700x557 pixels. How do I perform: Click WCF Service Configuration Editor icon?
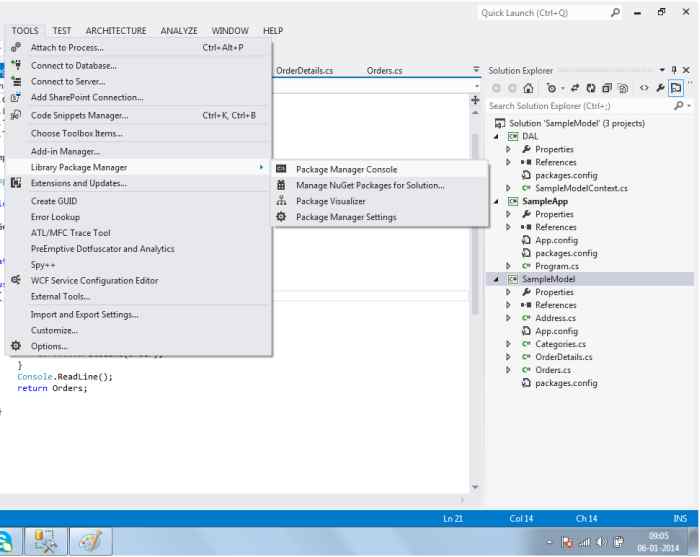pos(16,280)
